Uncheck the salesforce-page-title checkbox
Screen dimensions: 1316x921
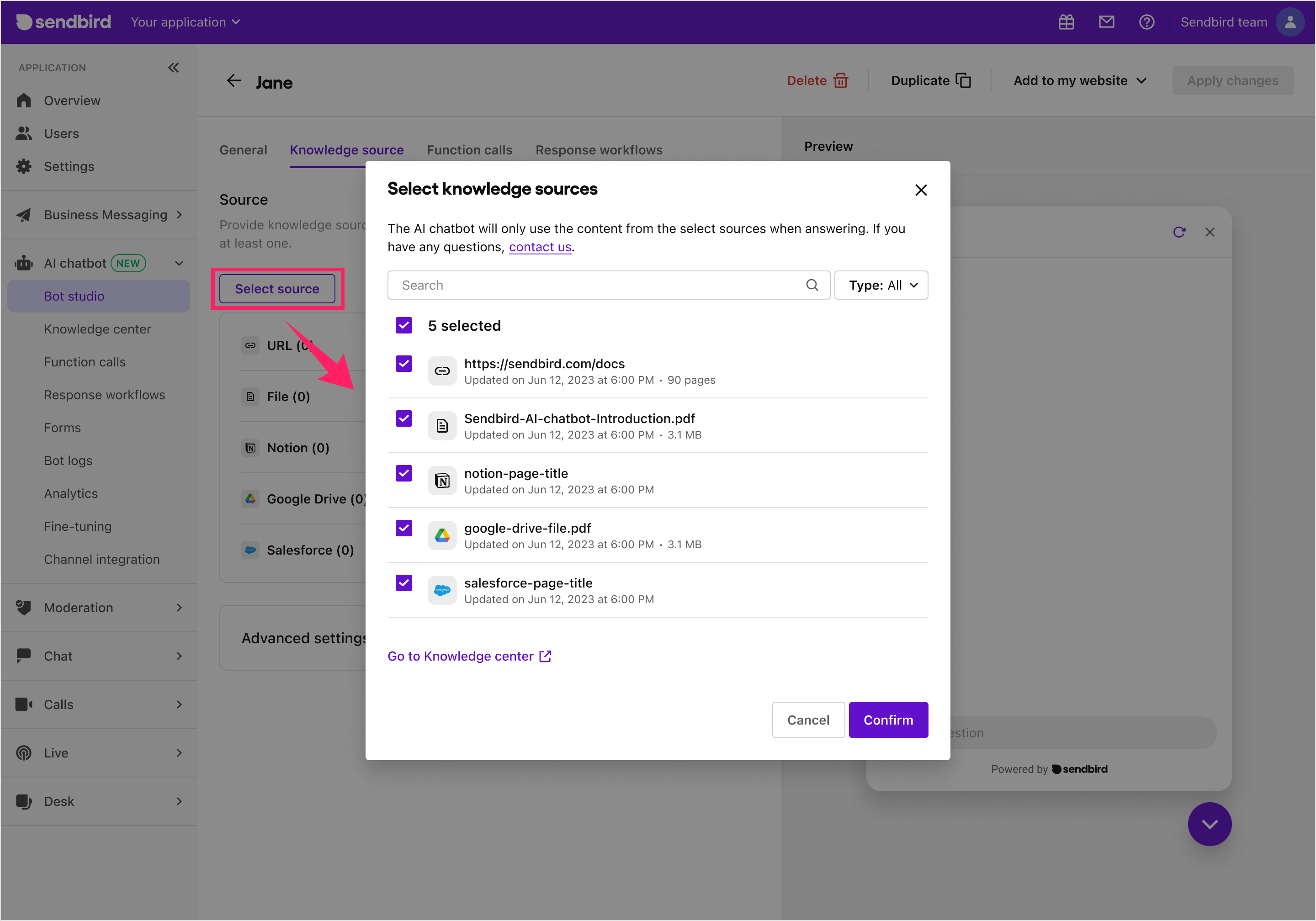coord(404,583)
